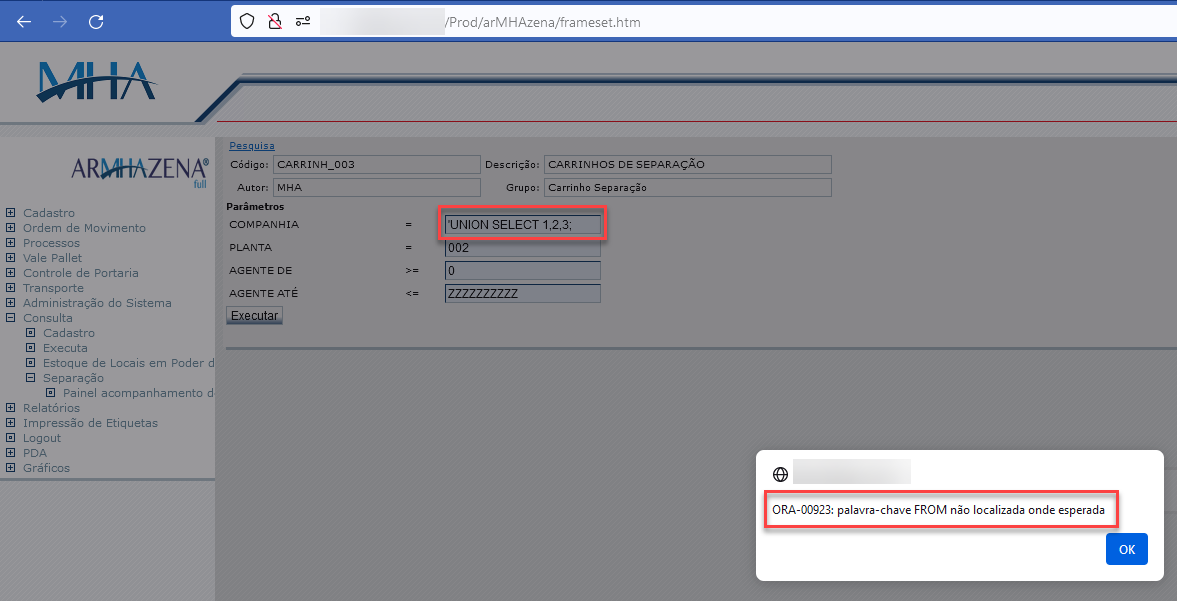
Task: Expand the Relatórios tree node
Action: tap(10, 408)
